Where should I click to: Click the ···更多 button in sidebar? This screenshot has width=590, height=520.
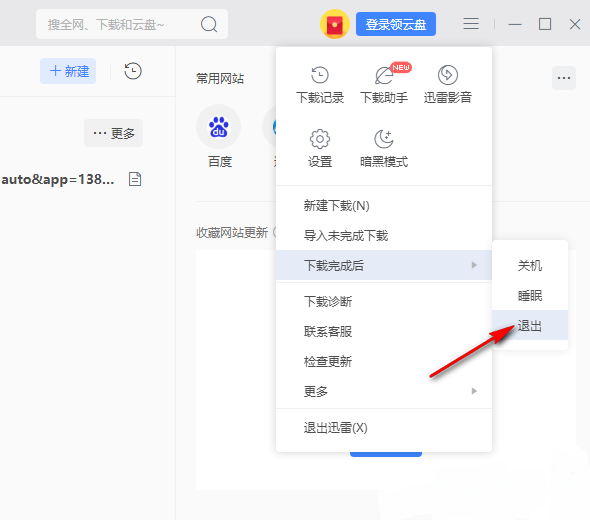tap(114, 133)
